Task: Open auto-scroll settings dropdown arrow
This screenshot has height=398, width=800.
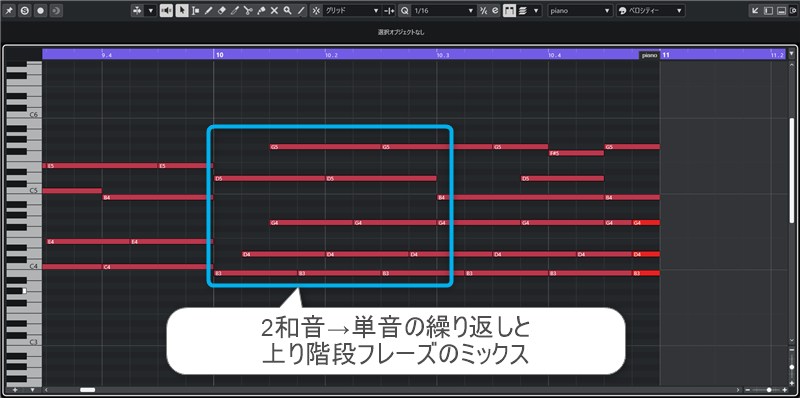Action: 151,11
